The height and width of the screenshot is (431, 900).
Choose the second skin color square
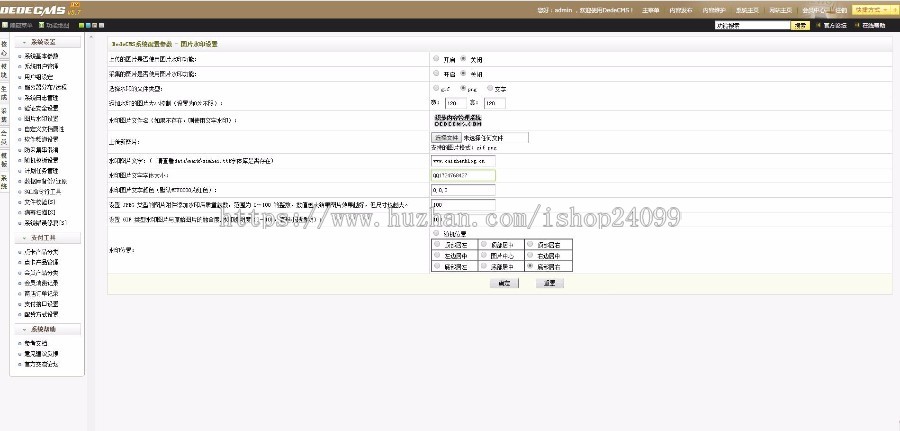click(88, 25)
